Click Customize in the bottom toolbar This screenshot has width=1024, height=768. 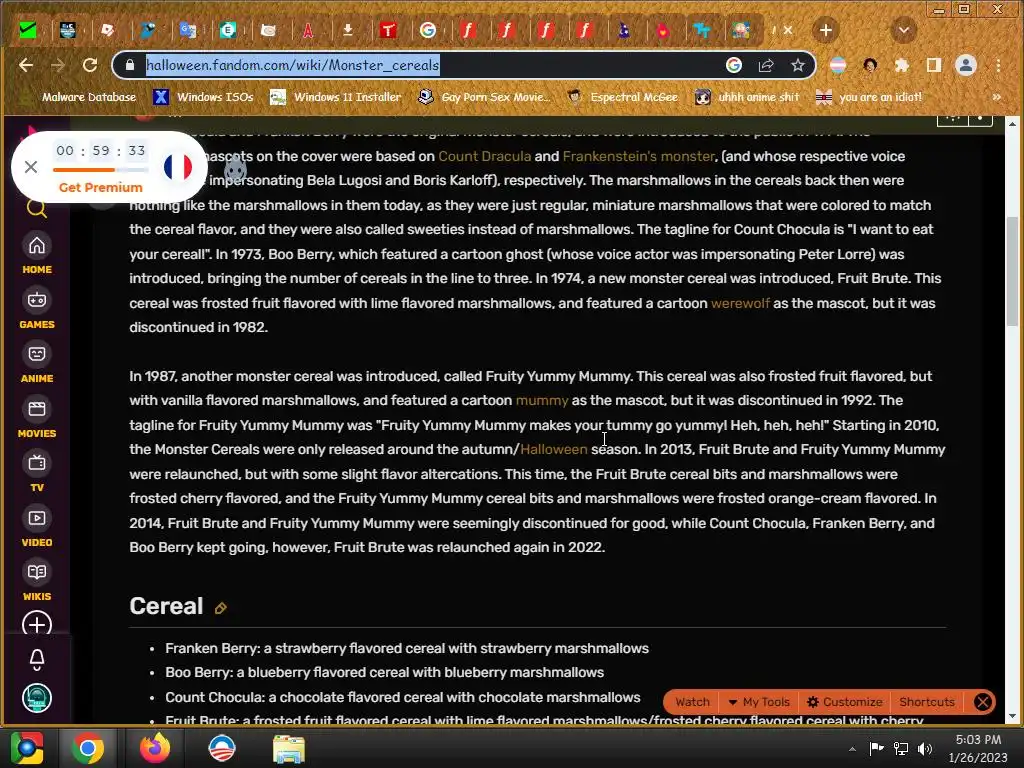(x=844, y=702)
